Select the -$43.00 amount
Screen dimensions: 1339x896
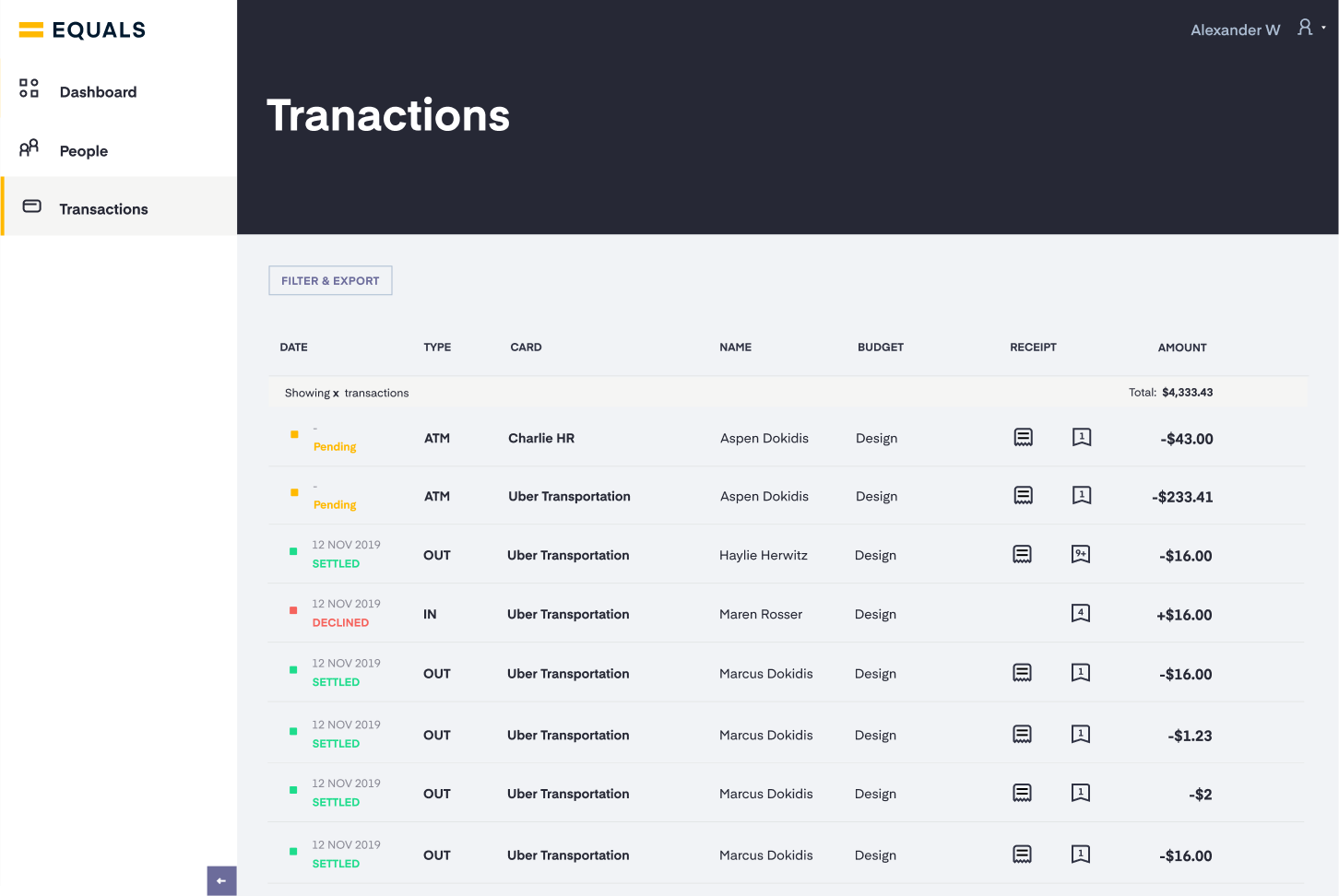coord(1187,439)
